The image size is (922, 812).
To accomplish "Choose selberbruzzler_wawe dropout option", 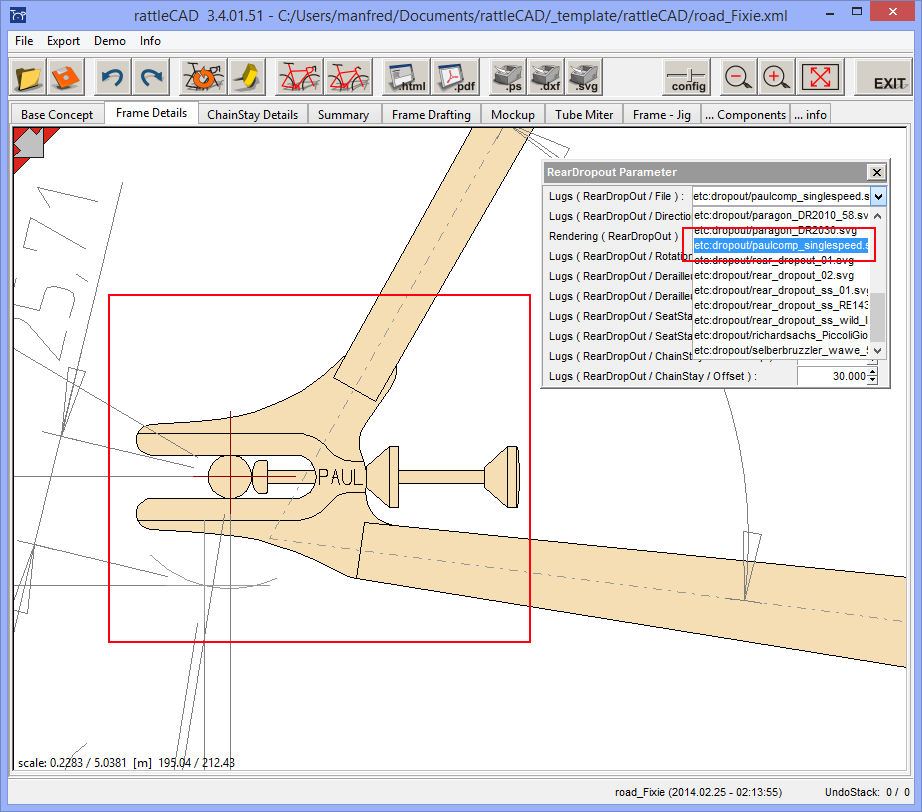I will [x=781, y=350].
